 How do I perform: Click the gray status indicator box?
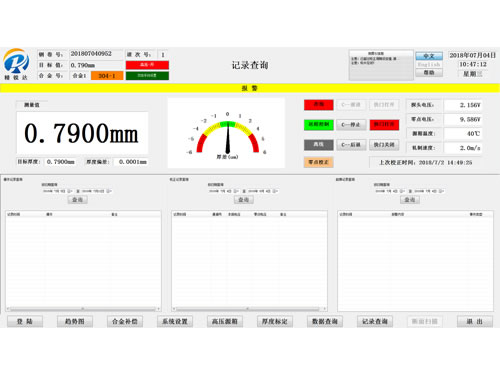coord(318,145)
